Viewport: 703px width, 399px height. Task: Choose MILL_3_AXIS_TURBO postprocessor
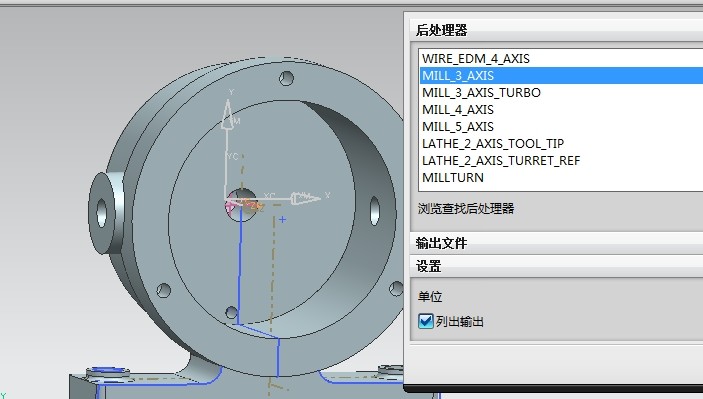click(x=561, y=92)
